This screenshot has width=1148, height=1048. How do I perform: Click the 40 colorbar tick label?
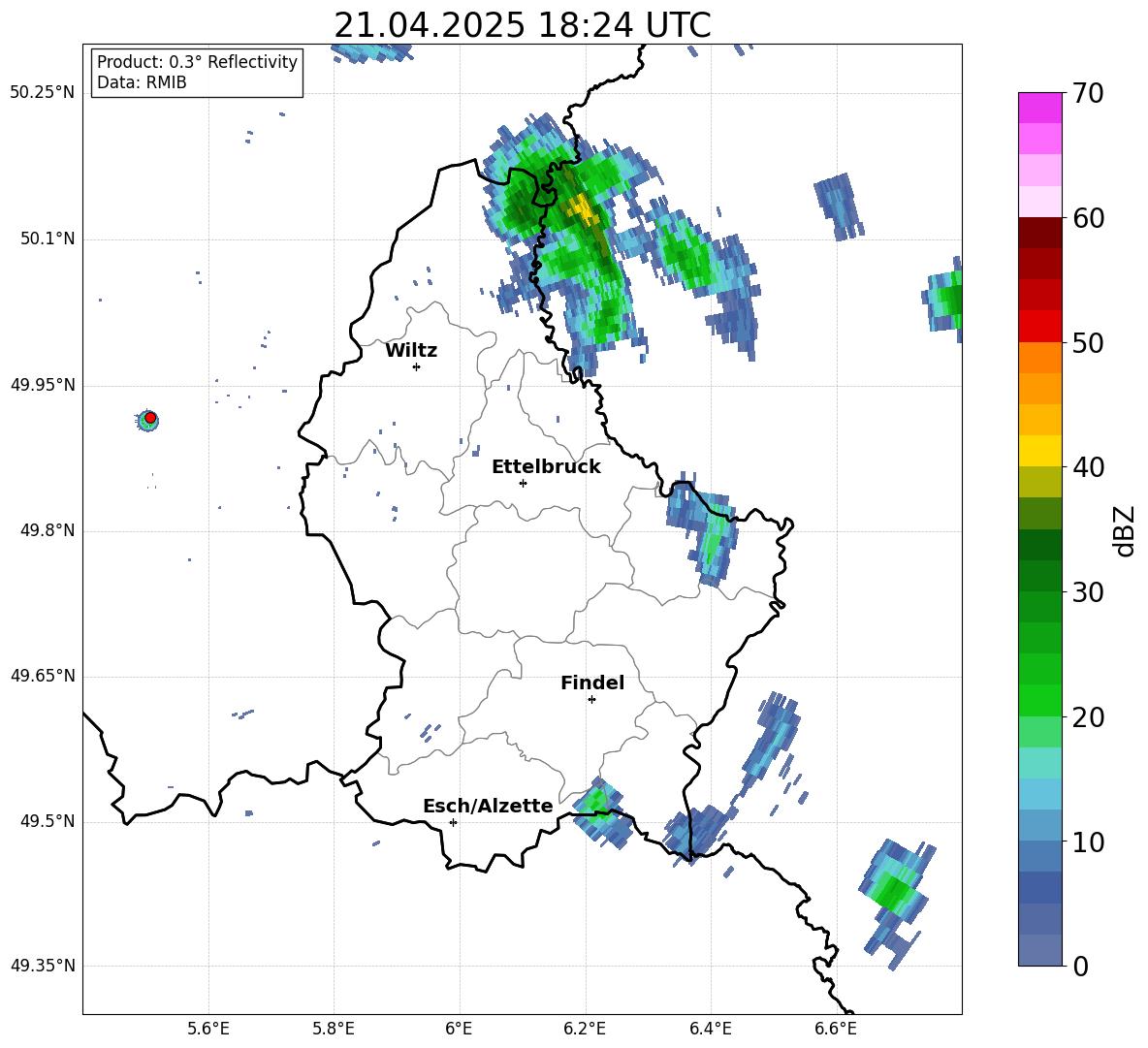pos(1088,467)
